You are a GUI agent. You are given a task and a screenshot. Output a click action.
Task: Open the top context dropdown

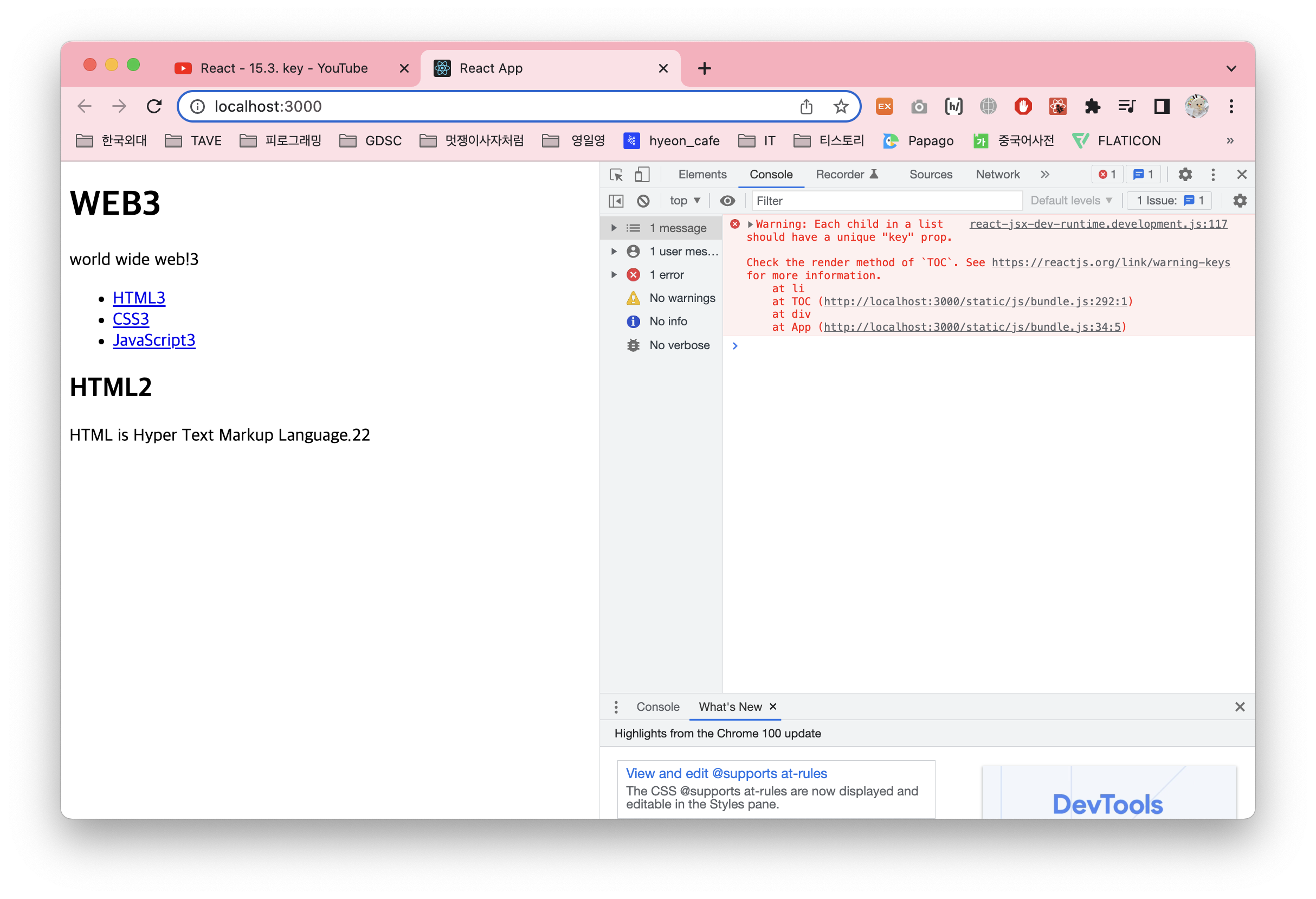coord(685,201)
